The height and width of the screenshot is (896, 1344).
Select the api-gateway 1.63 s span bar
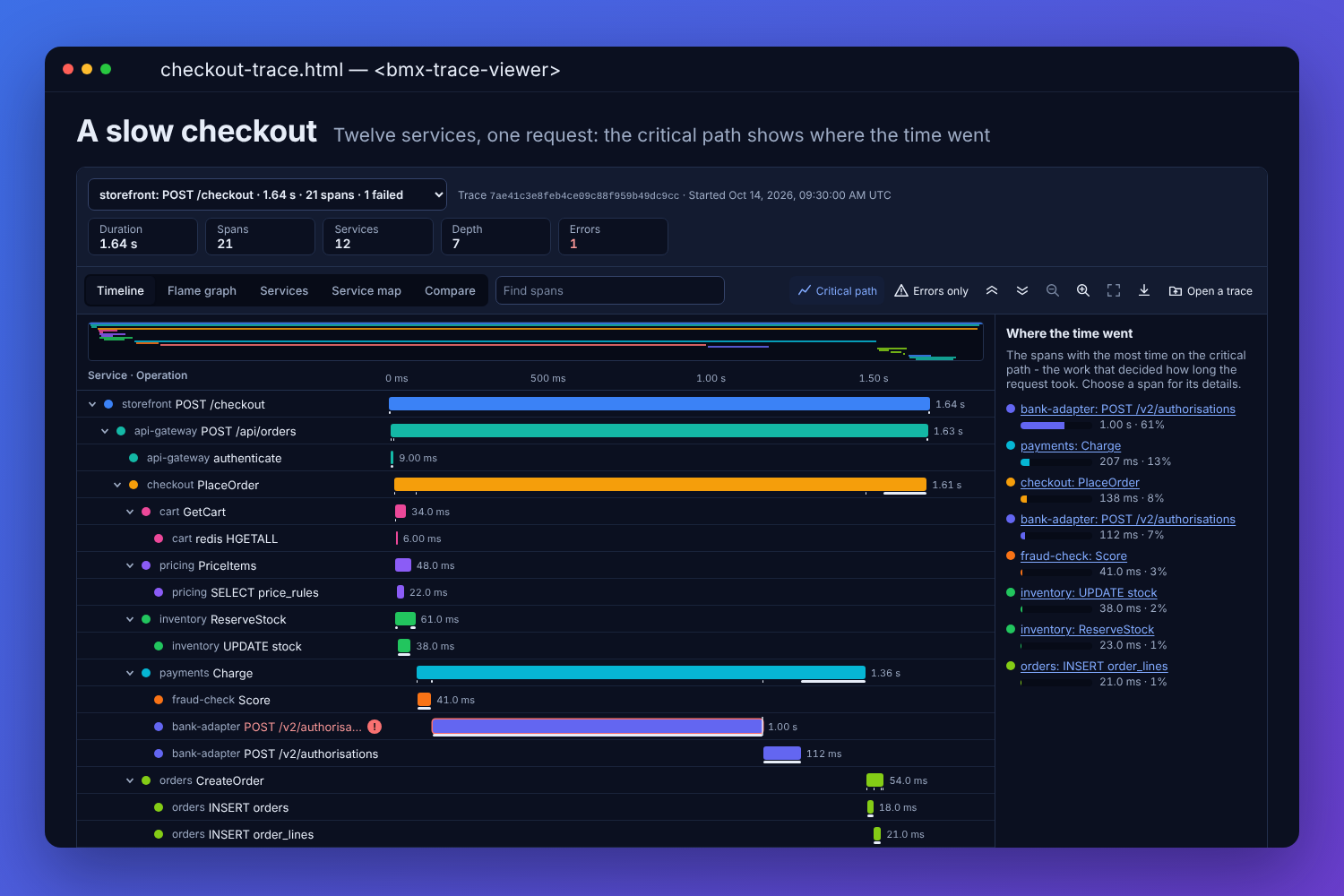point(659,431)
